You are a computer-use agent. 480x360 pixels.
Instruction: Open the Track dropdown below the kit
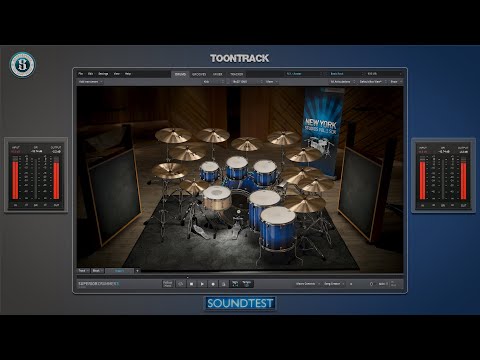[83, 271]
